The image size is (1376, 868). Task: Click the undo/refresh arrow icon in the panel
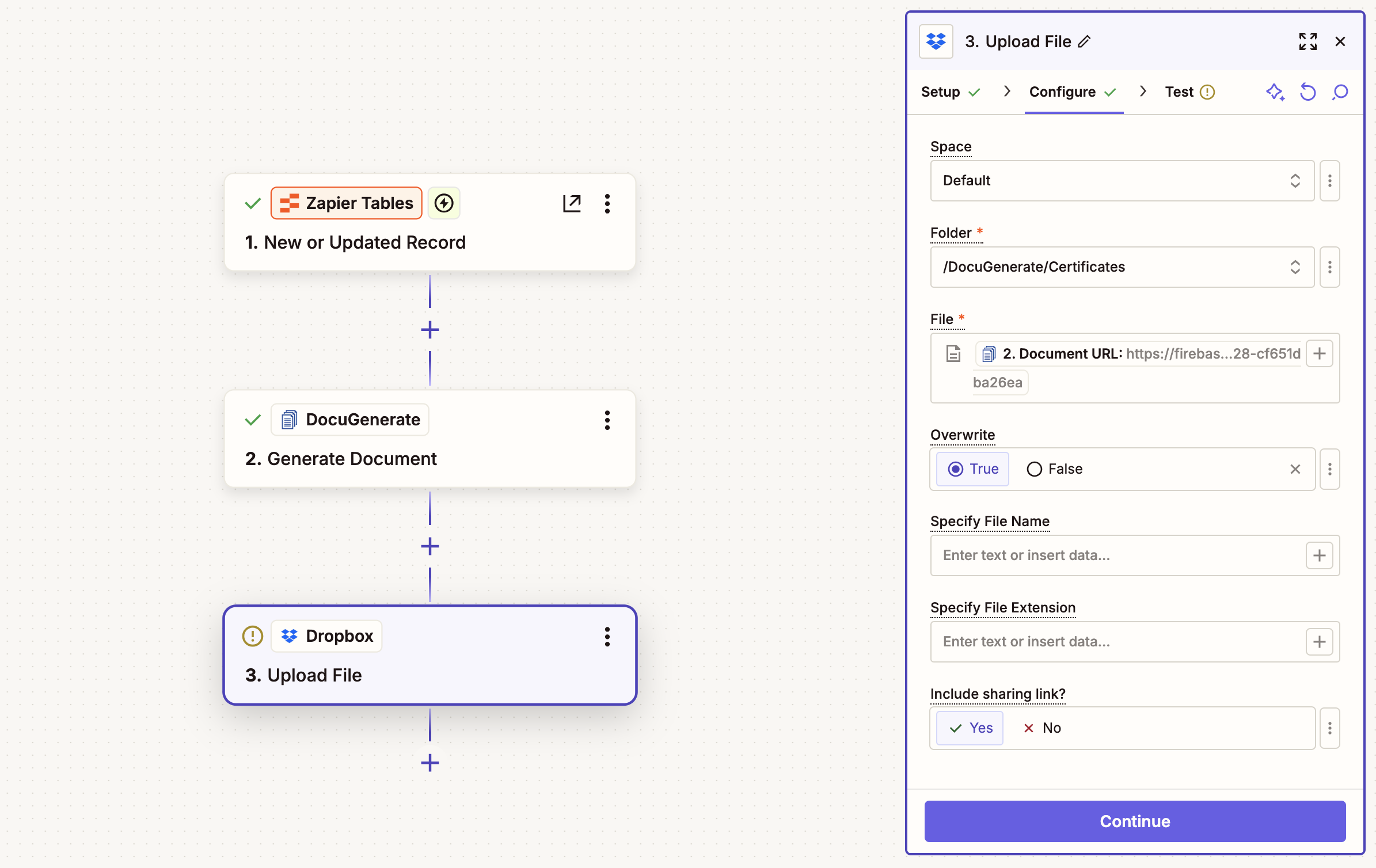point(1308,92)
